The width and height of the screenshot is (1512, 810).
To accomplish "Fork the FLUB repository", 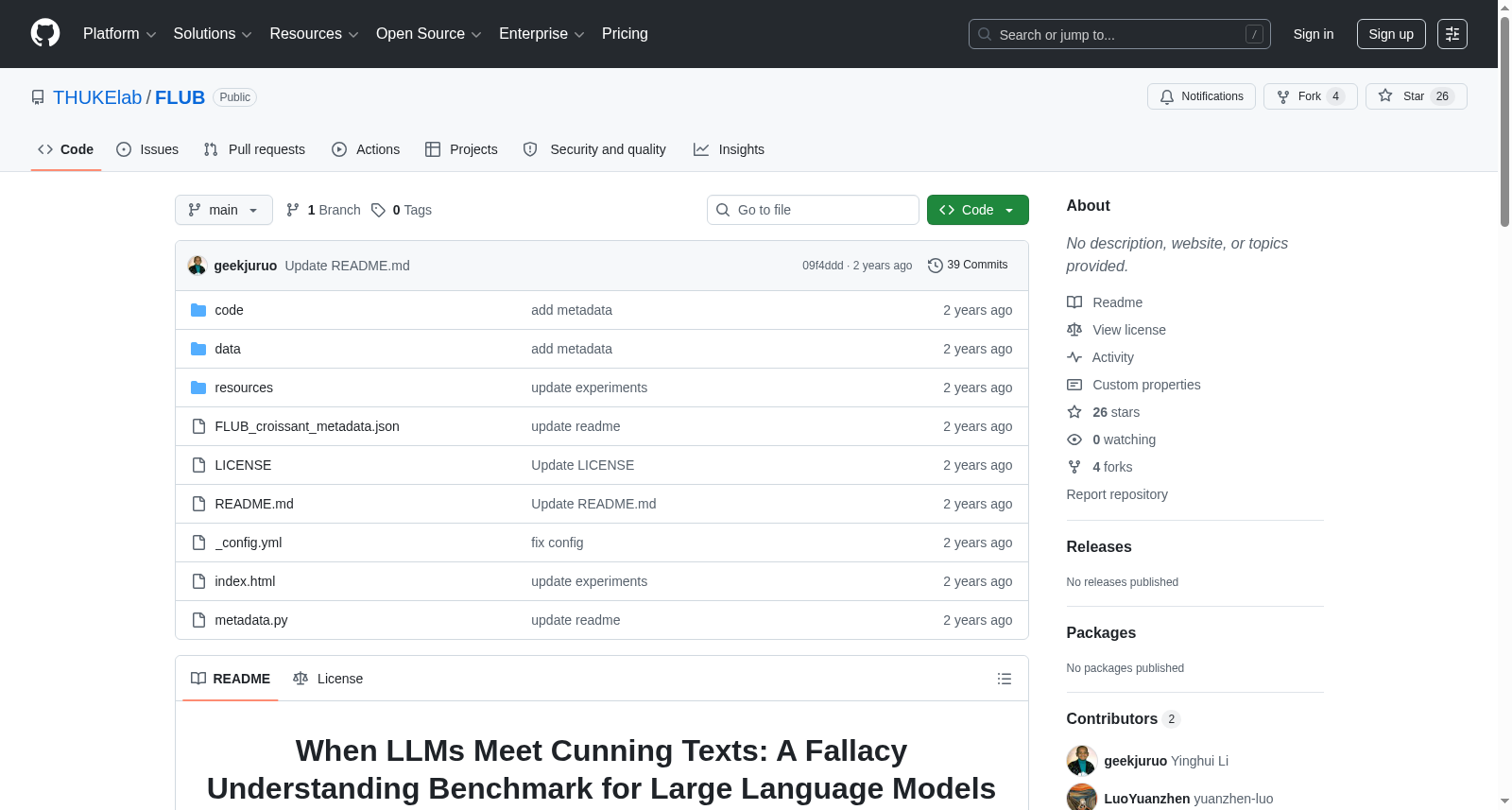I will 1310,96.
